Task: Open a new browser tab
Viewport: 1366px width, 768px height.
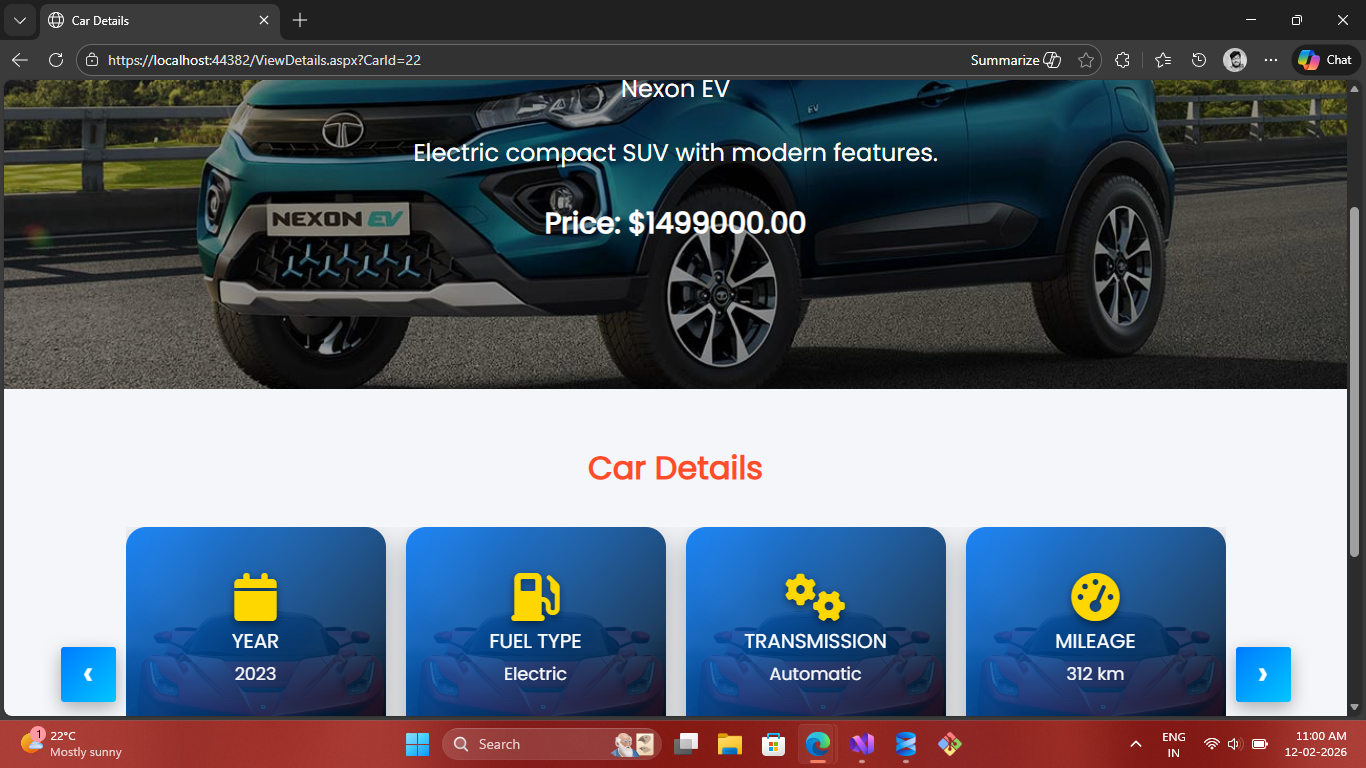Action: [300, 20]
